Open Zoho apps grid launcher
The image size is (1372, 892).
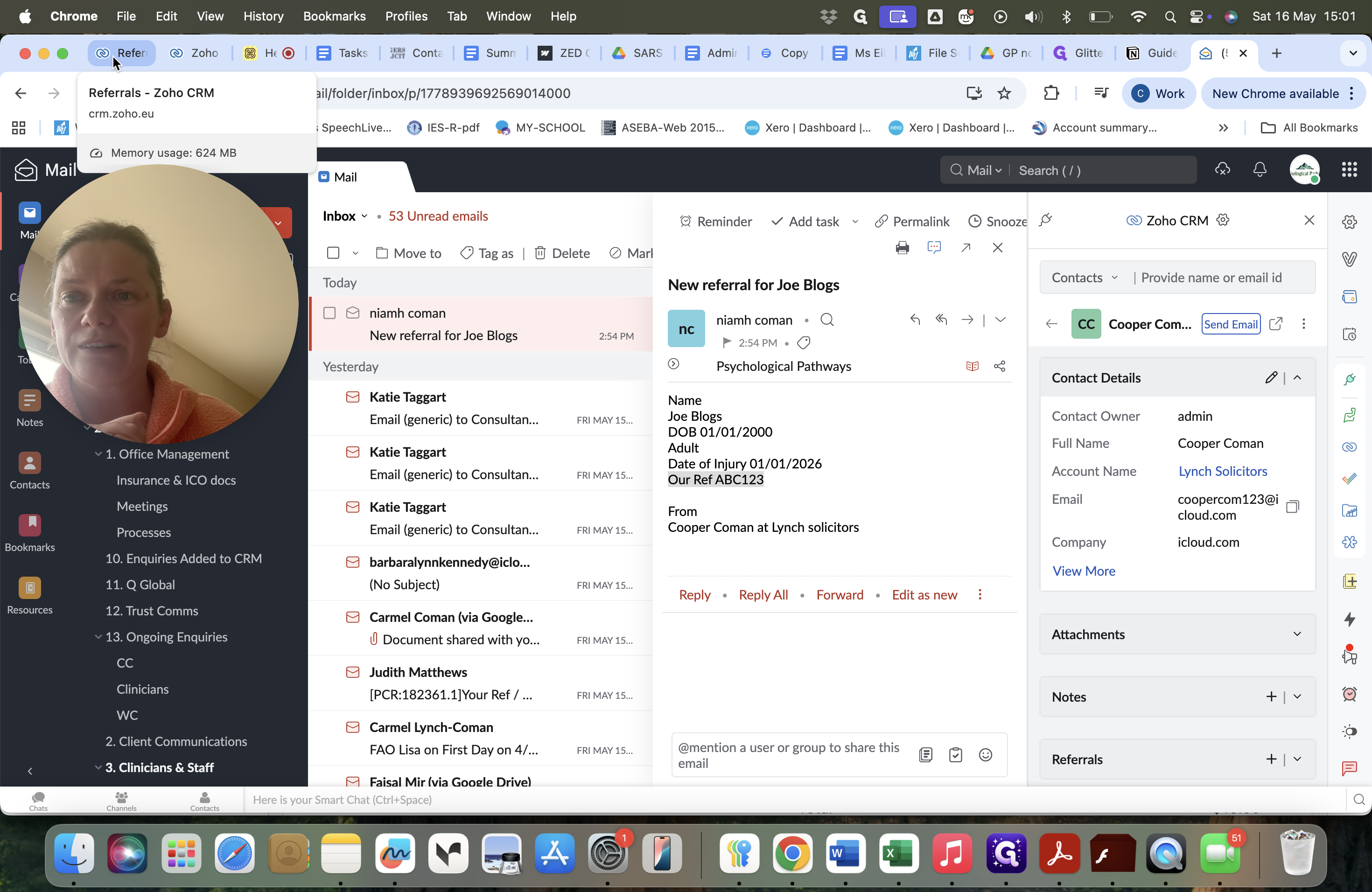[x=1350, y=169]
